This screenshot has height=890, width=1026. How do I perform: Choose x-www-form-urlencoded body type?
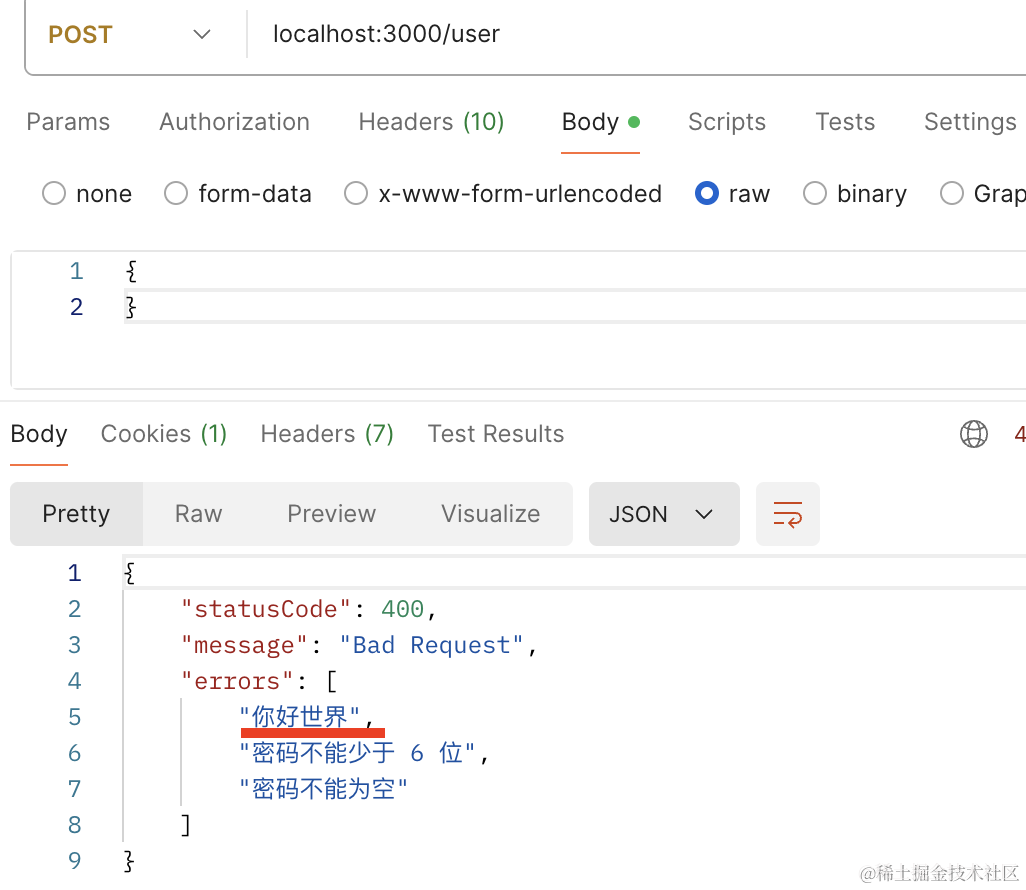(356, 194)
